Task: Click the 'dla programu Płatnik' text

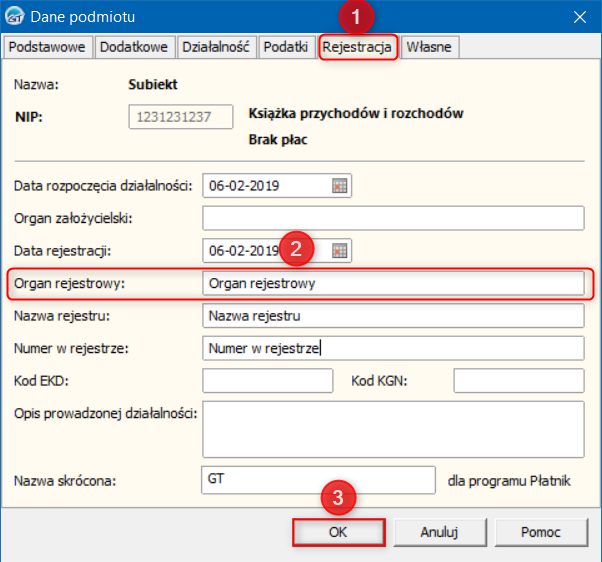Action: (509, 481)
